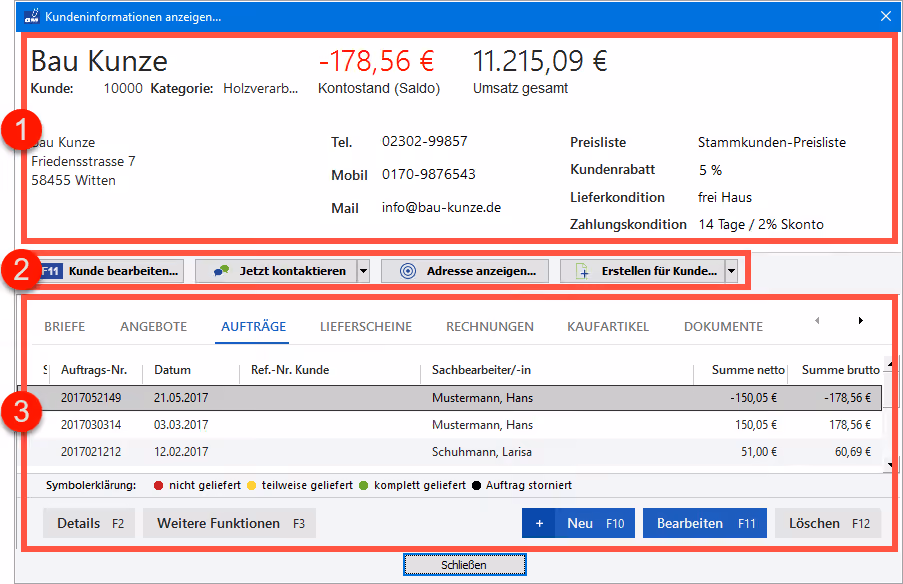The image size is (903, 584).
Task: Select order row 2017030314
Action: pos(456,425)
